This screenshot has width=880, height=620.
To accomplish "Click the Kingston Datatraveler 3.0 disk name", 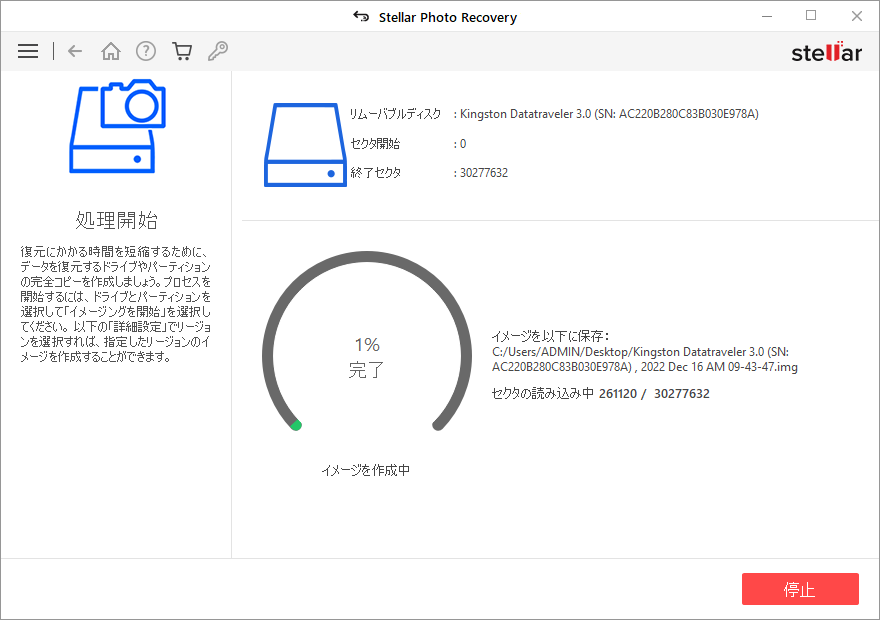I will coord(609,114).
